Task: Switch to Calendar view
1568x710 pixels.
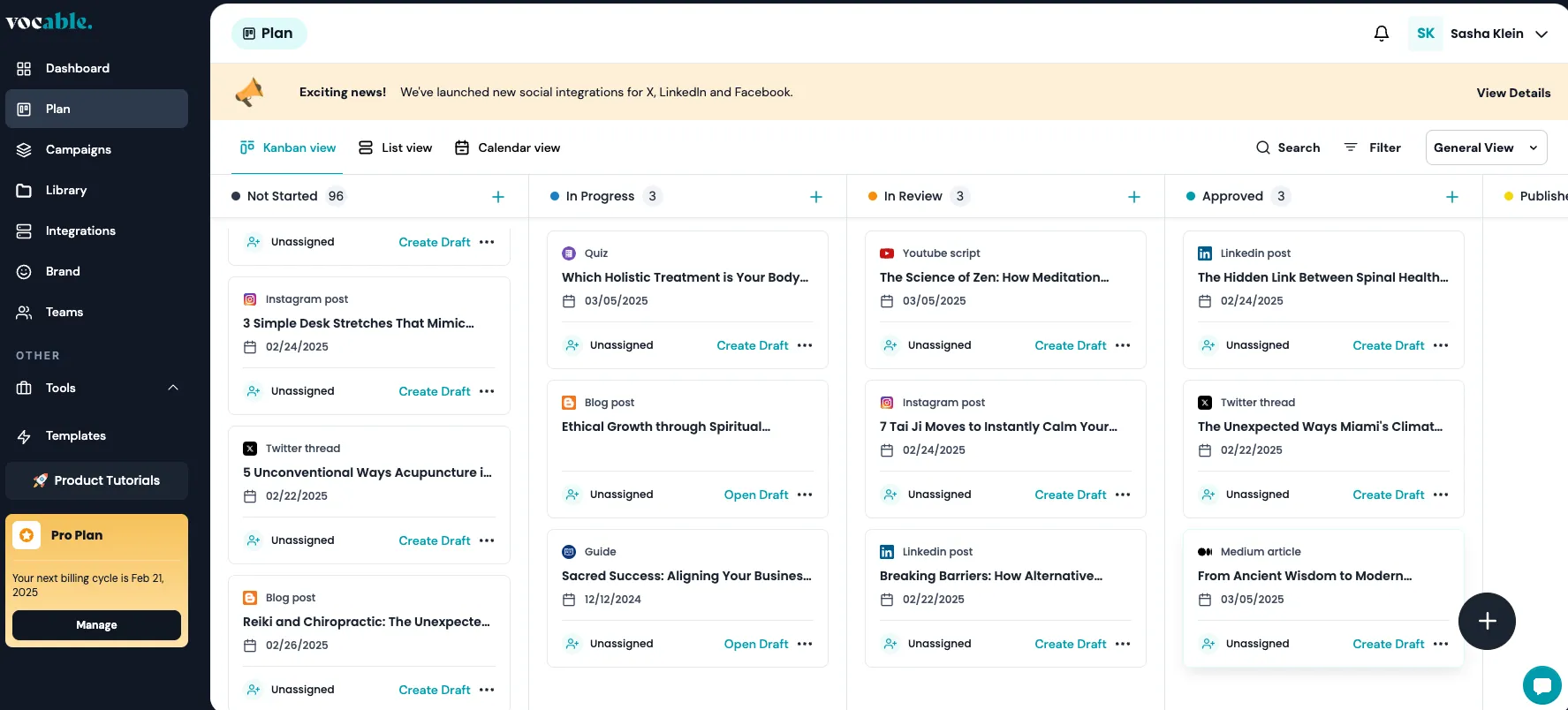Action: tap(508, 147)
